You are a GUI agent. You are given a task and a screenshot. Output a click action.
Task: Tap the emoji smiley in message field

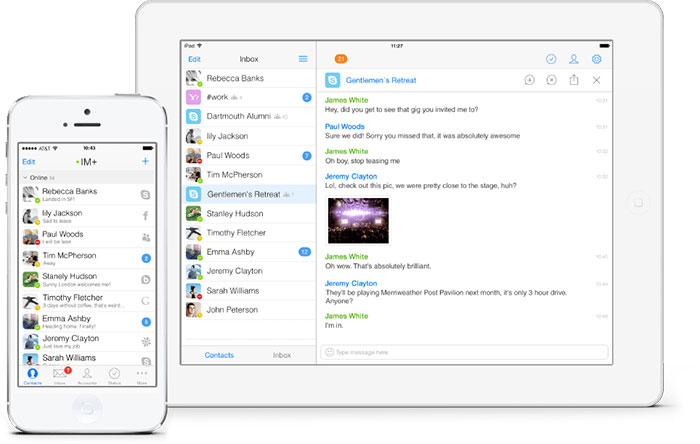(329, 352)
